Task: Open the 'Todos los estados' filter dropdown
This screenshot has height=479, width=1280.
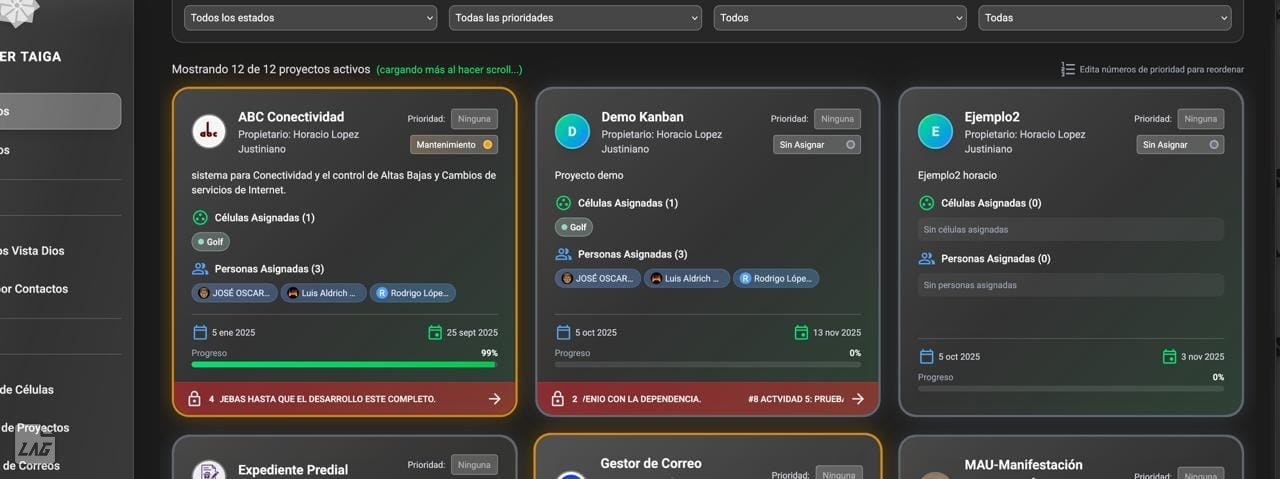Action: tap(311, 18)
